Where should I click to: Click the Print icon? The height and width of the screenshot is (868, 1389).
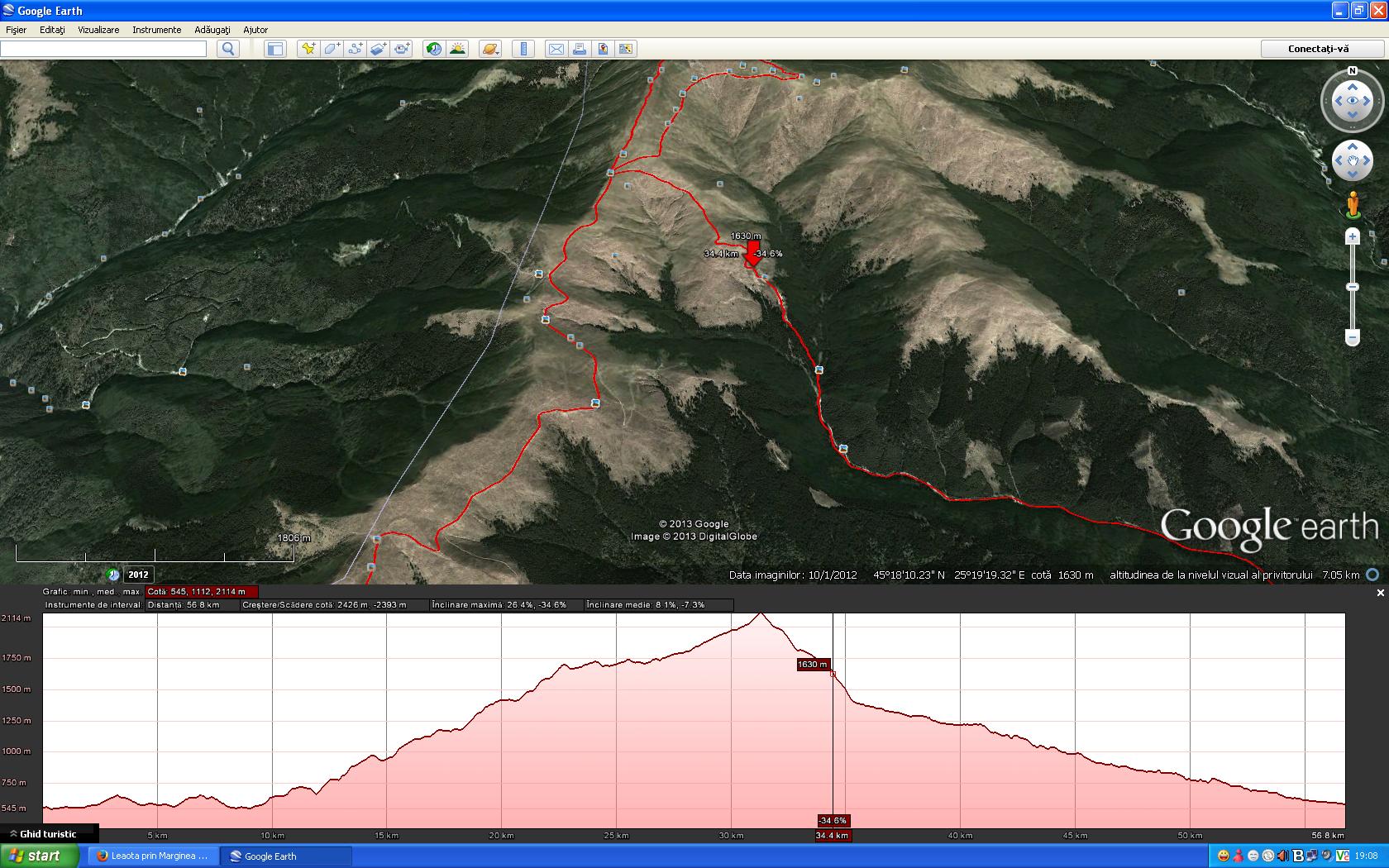(580, 49)
